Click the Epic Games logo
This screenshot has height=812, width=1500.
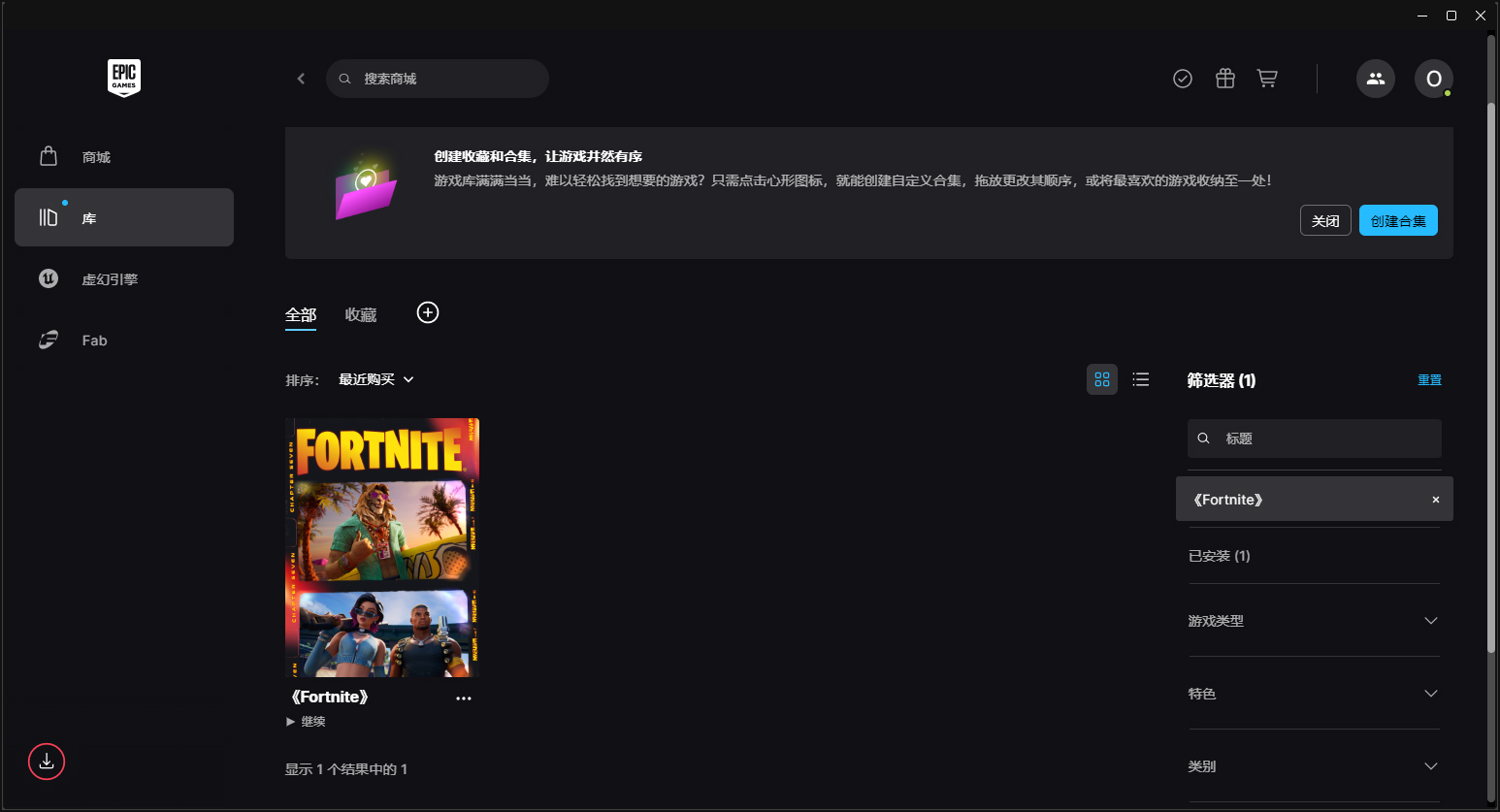124,78
